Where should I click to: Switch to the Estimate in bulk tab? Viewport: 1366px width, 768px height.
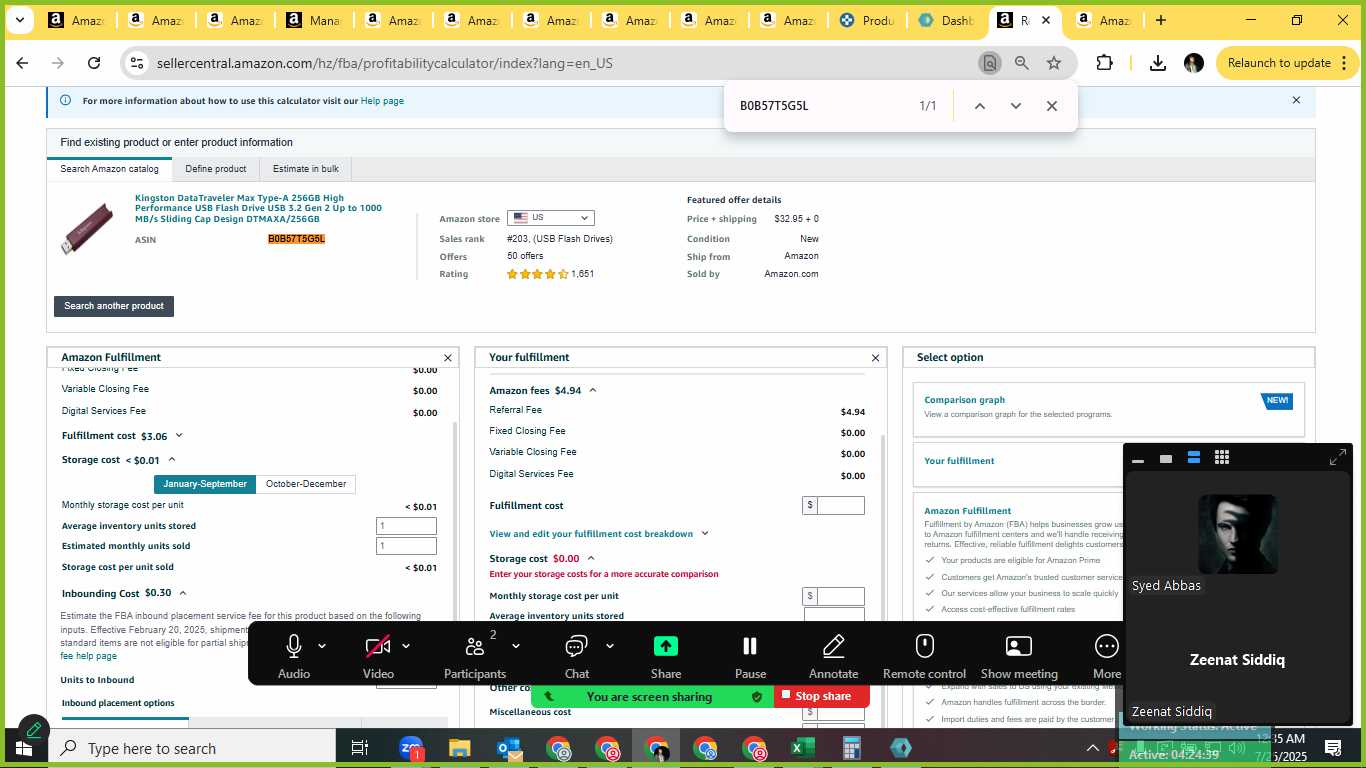pyautogui.click(x=306, y=169)
